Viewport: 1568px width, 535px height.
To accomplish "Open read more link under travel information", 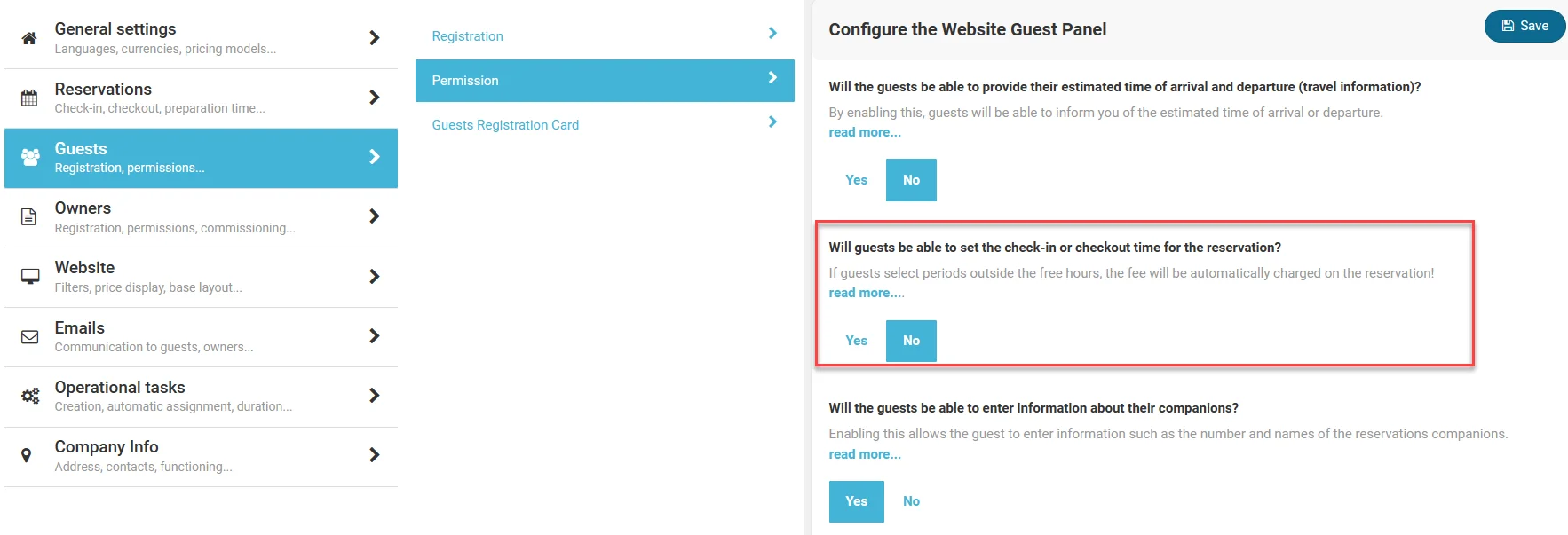I will coord(865,132).
